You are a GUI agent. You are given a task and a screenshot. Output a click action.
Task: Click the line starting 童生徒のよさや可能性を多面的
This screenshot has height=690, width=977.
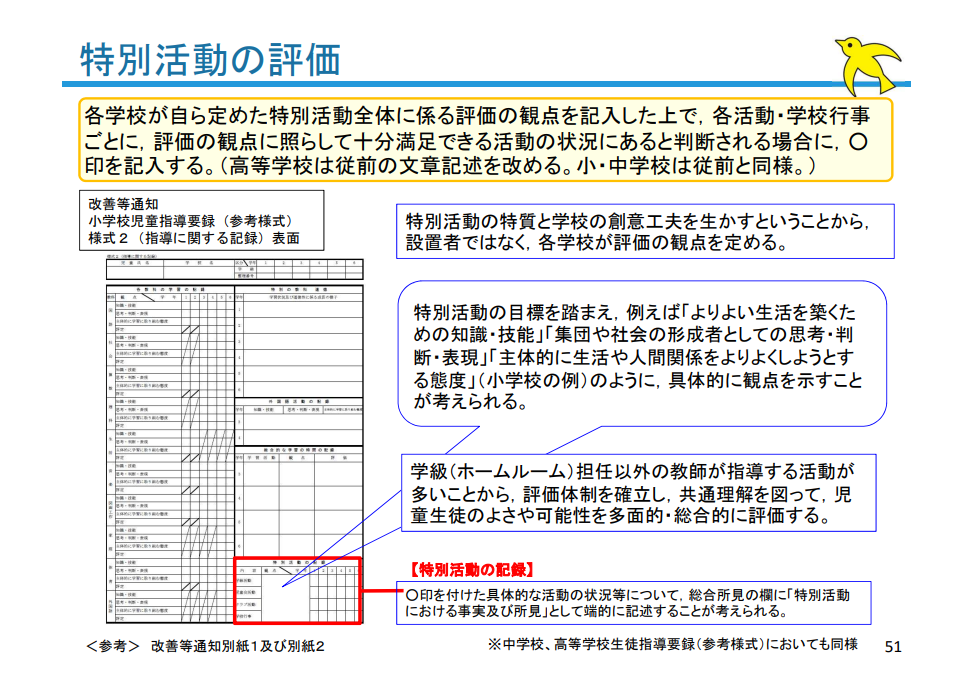[x=621, y=515]
